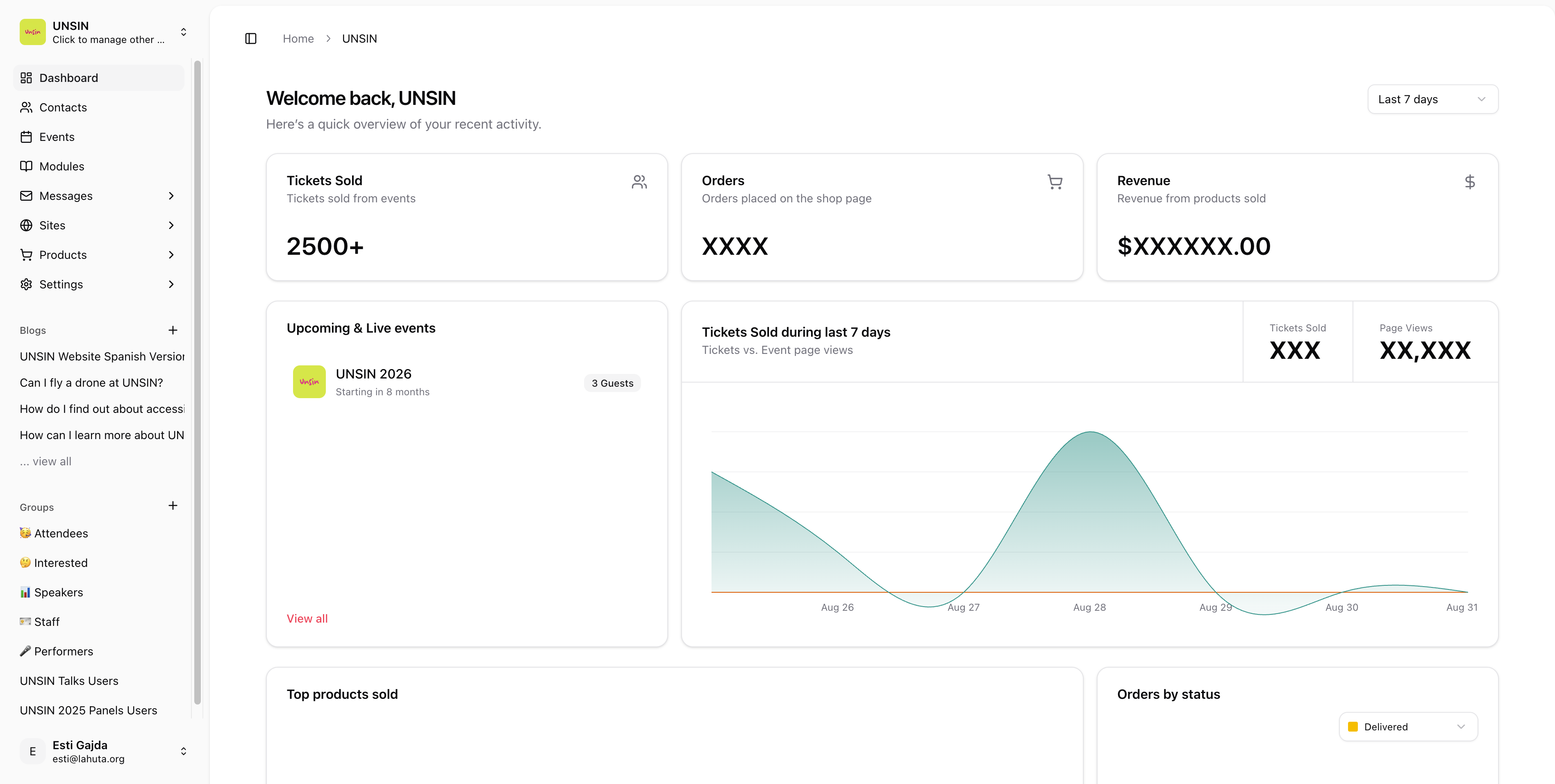The image size is (1555, 784).
Task: Click the Performers microphone emoji icon
Action: 25,651
